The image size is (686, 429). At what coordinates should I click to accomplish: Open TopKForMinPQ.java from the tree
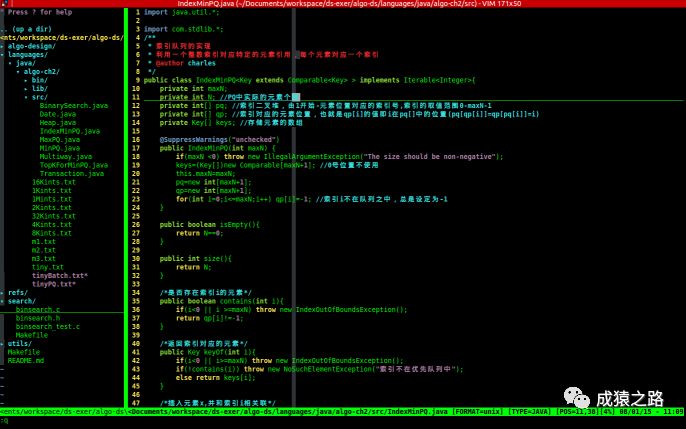(x=74, y=165)
